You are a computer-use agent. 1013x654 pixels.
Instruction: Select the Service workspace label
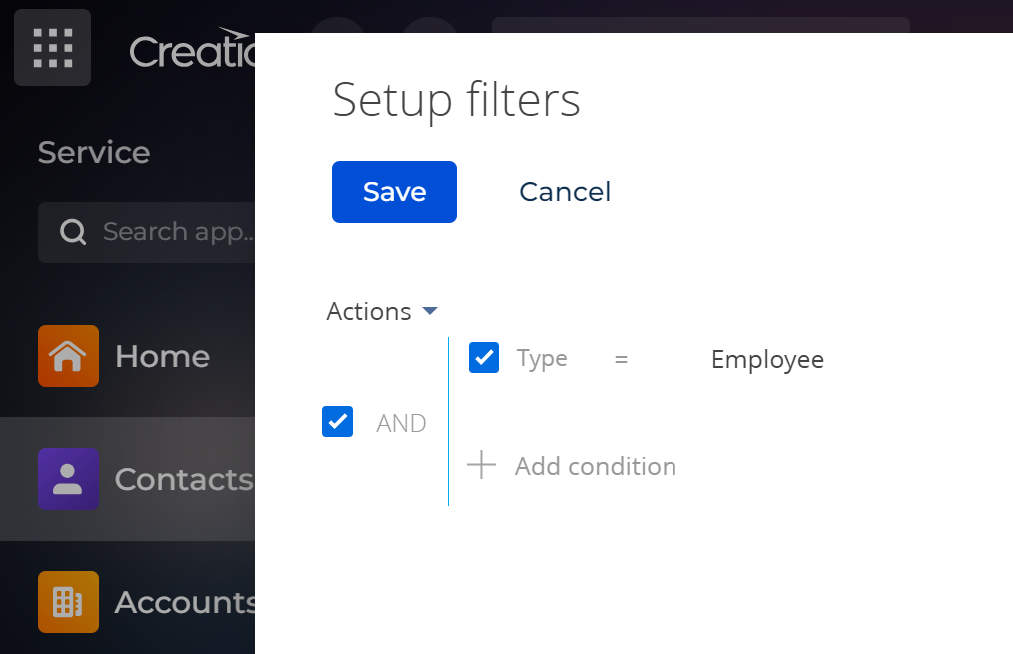click(93, 152)
